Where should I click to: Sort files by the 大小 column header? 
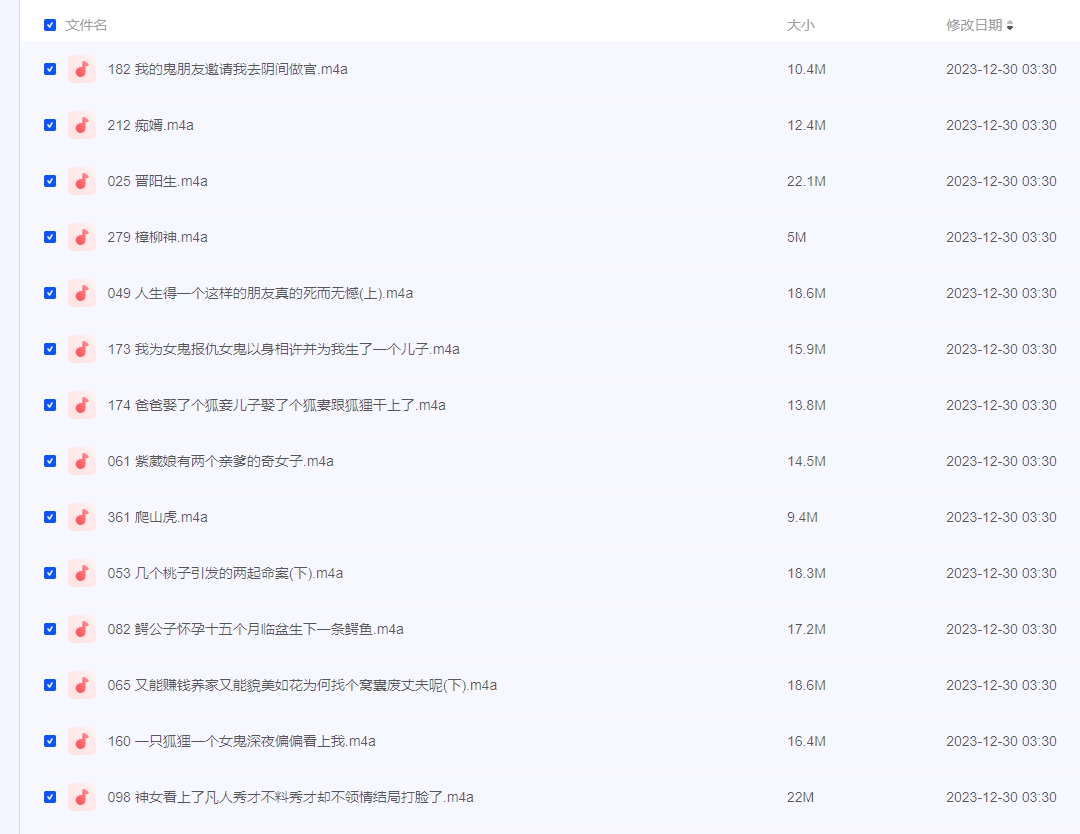[800, 25]
